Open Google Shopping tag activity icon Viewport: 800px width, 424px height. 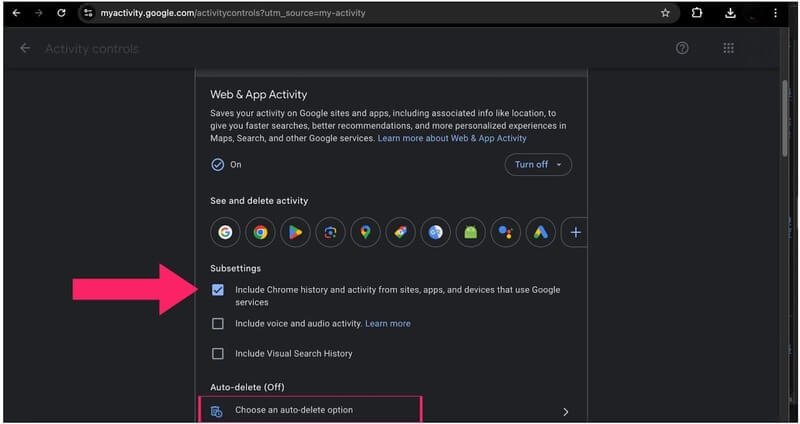(401, 233)
